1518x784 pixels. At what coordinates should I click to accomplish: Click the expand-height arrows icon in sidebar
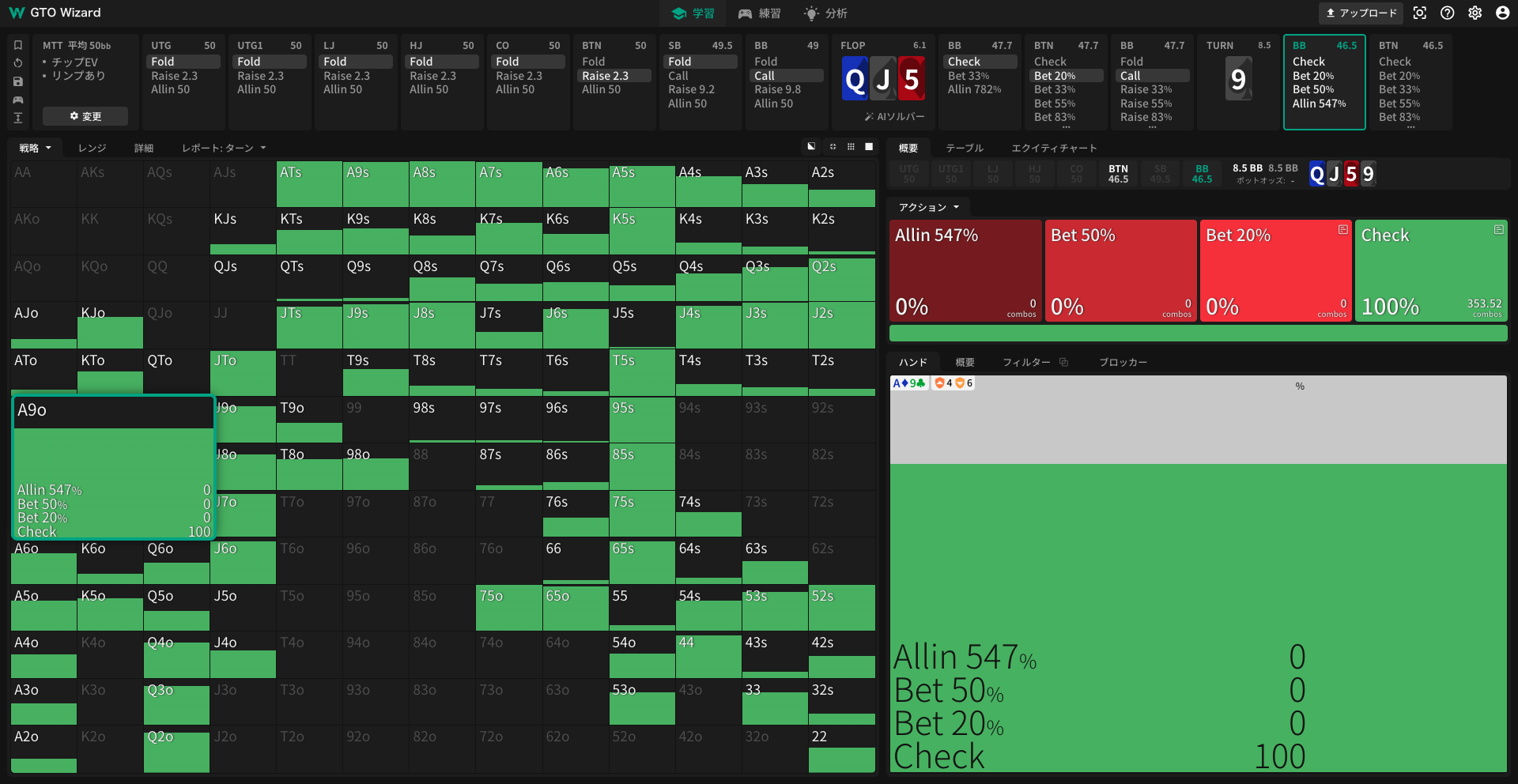point(18,118)
